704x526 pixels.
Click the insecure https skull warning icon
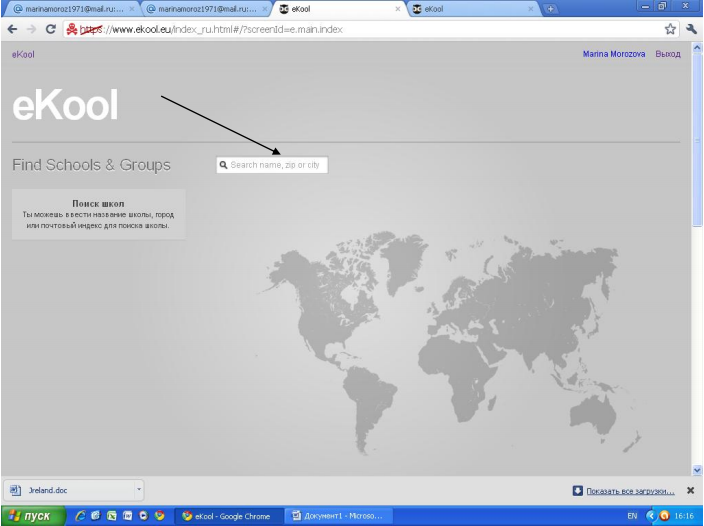(x=71, y=30)
